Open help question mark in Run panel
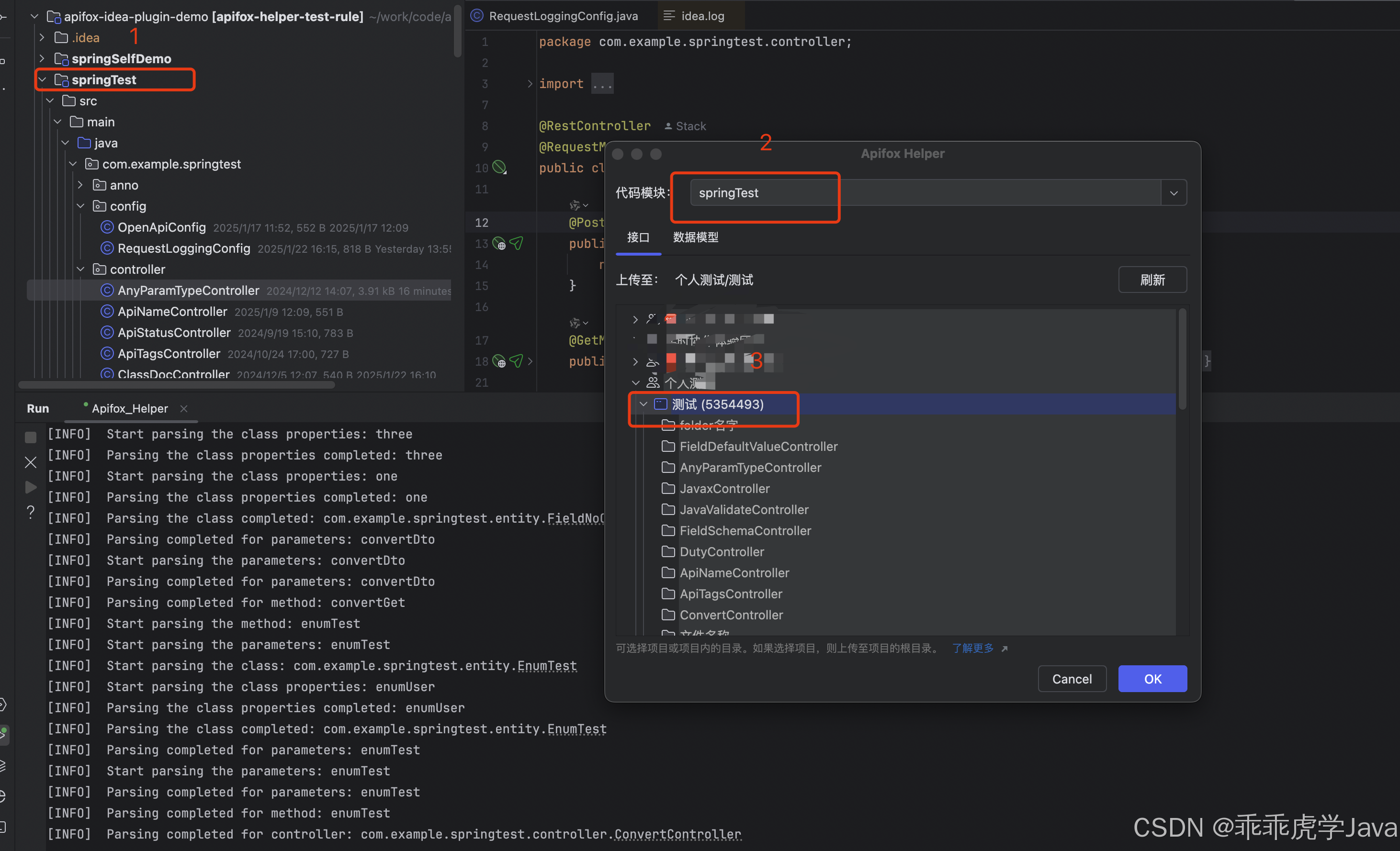 (31, 512)
